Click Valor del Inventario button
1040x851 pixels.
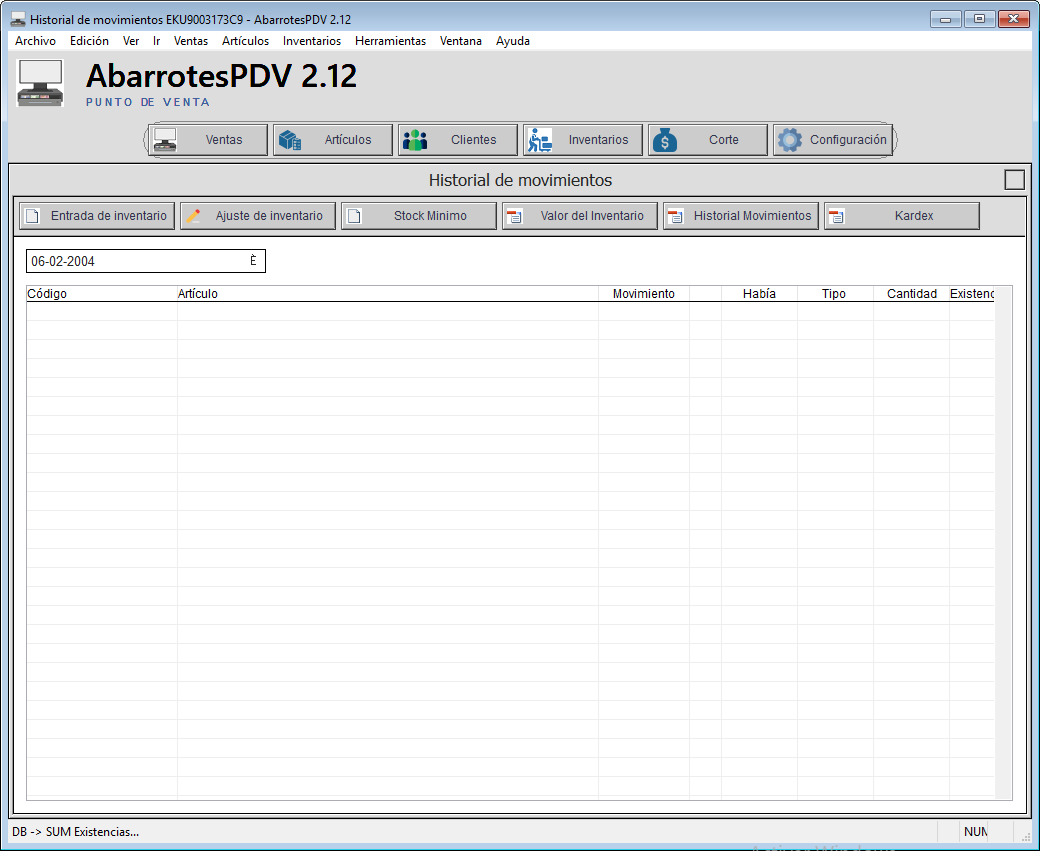[580, 216]
